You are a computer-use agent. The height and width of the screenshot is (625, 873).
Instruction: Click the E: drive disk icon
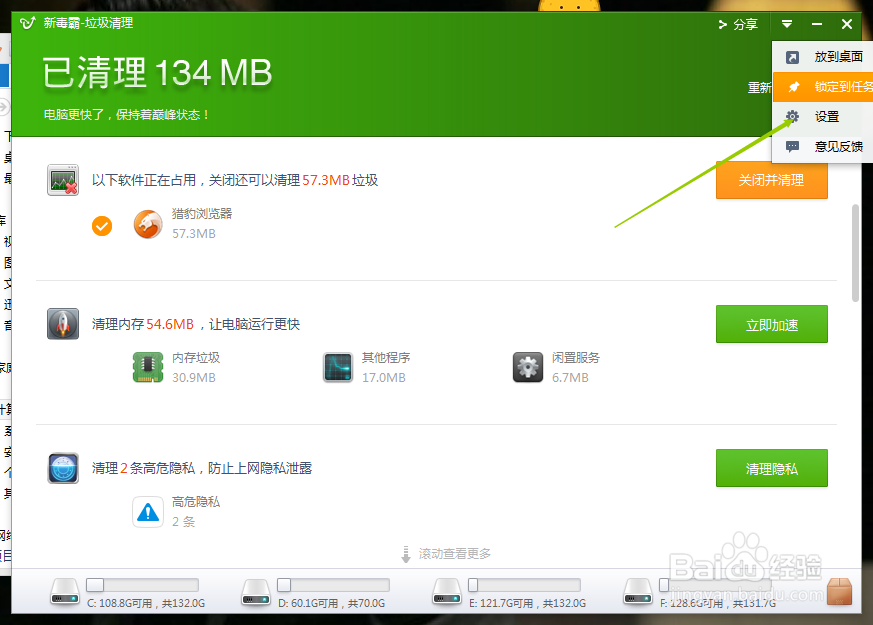447,592
